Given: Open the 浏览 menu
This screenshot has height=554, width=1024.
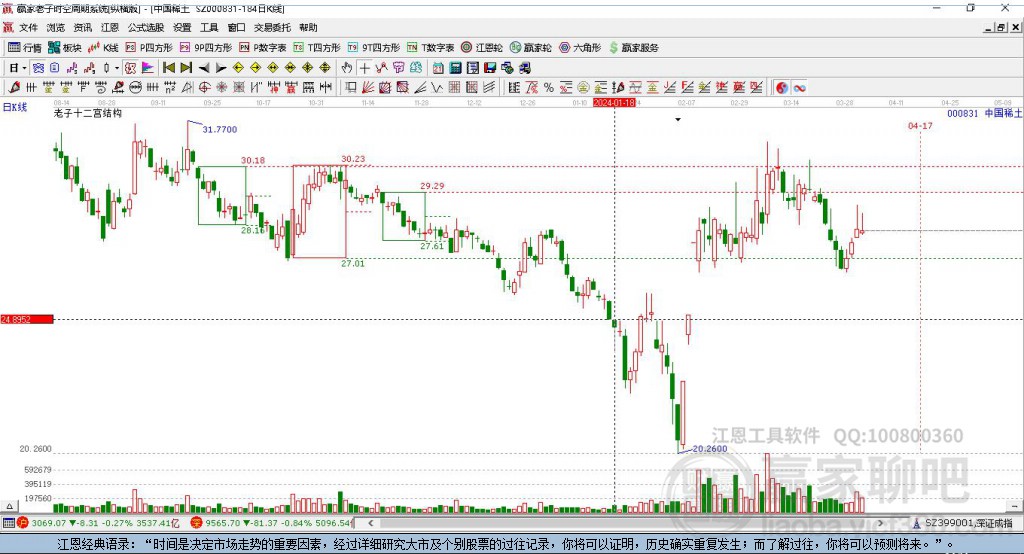Looking at the screenshot, I should click(56, 27).
